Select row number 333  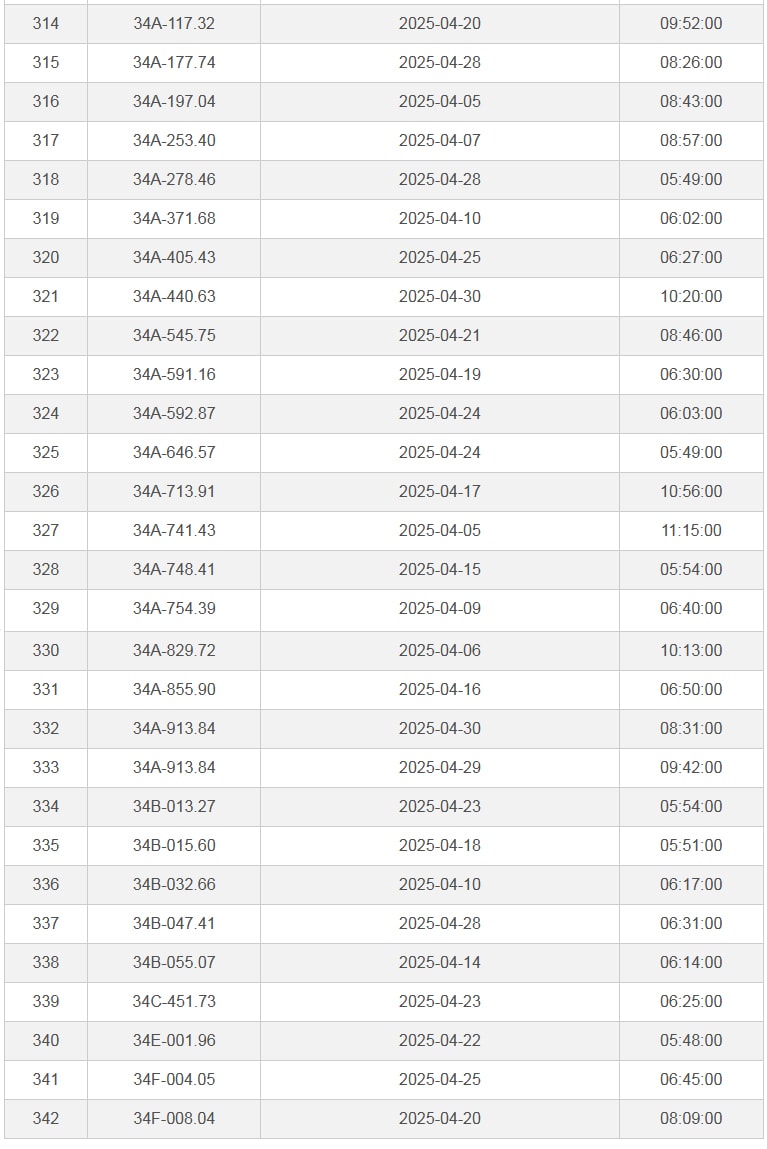click(x=45, y=767)
